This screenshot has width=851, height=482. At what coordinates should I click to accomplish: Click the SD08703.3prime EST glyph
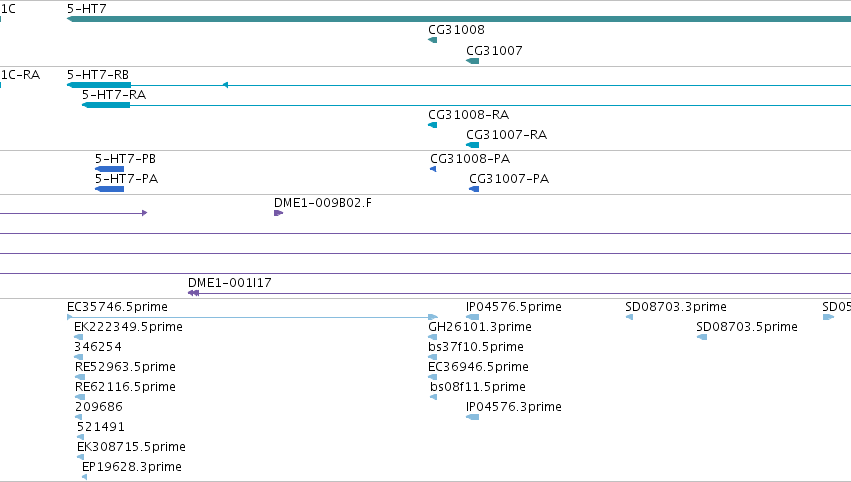point(629,318)
